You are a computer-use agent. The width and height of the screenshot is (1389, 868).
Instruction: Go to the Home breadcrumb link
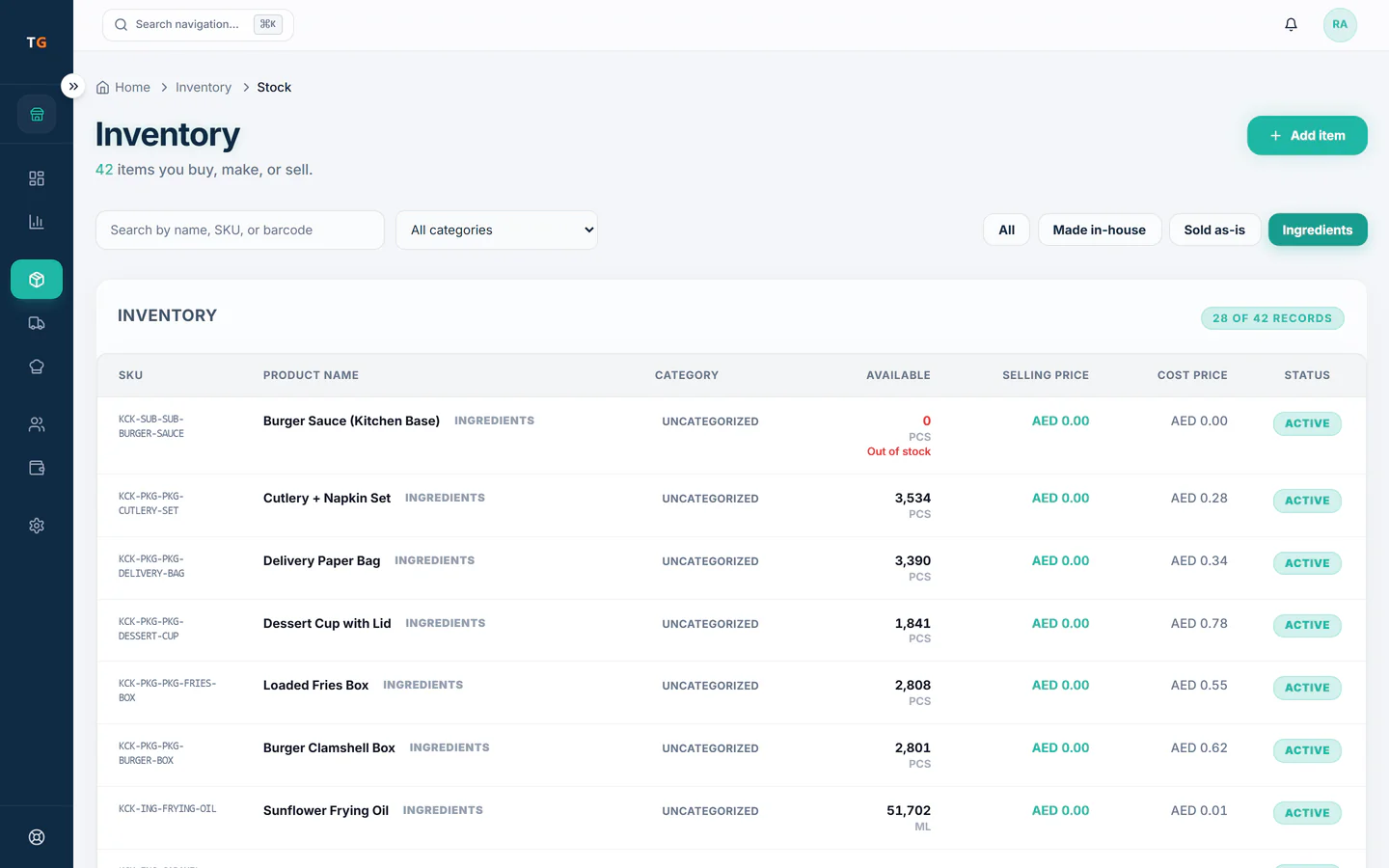coord(132,88)
